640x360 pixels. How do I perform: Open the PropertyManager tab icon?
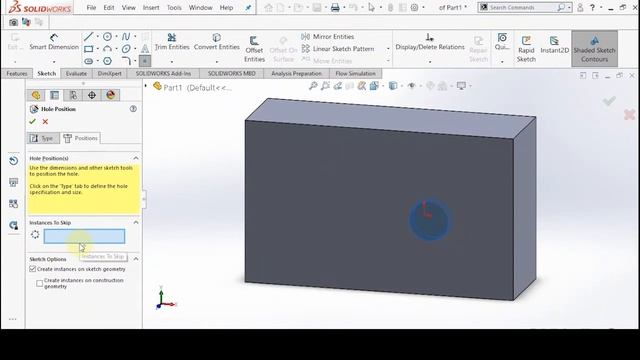tap(54, 95)
